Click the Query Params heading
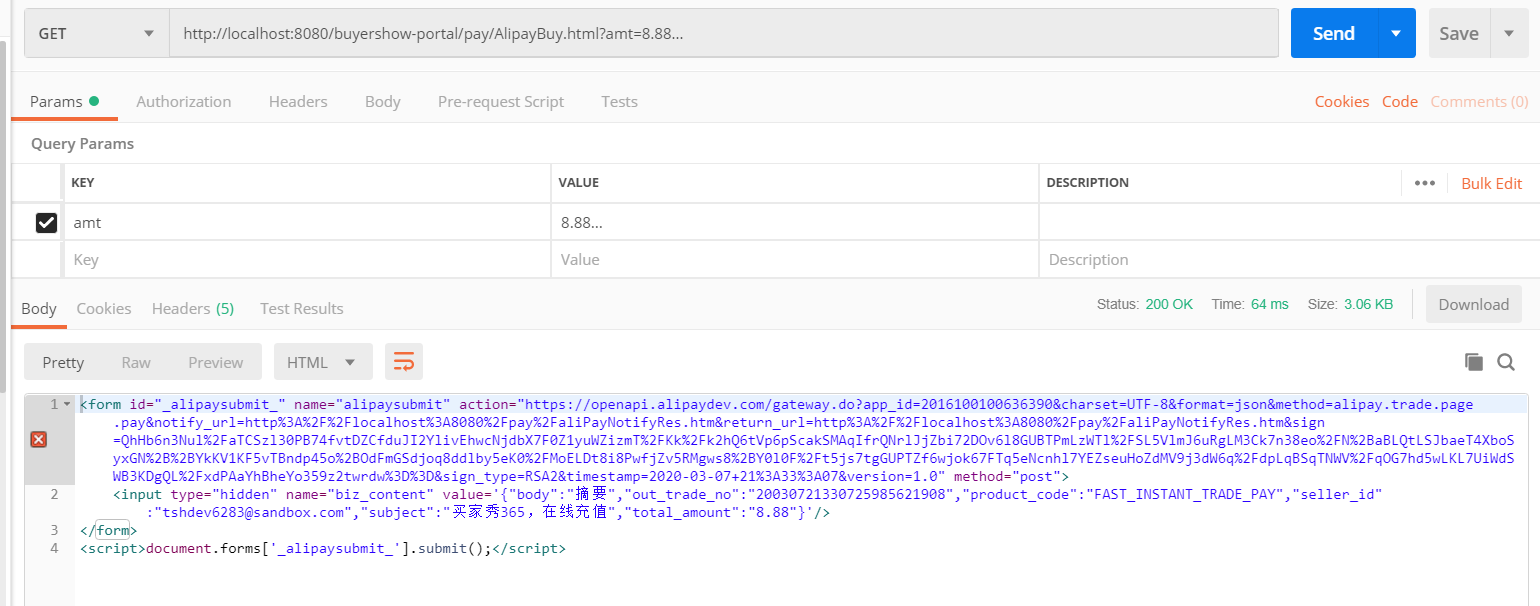Screen dimensions: 1540x606 (82, 143)
